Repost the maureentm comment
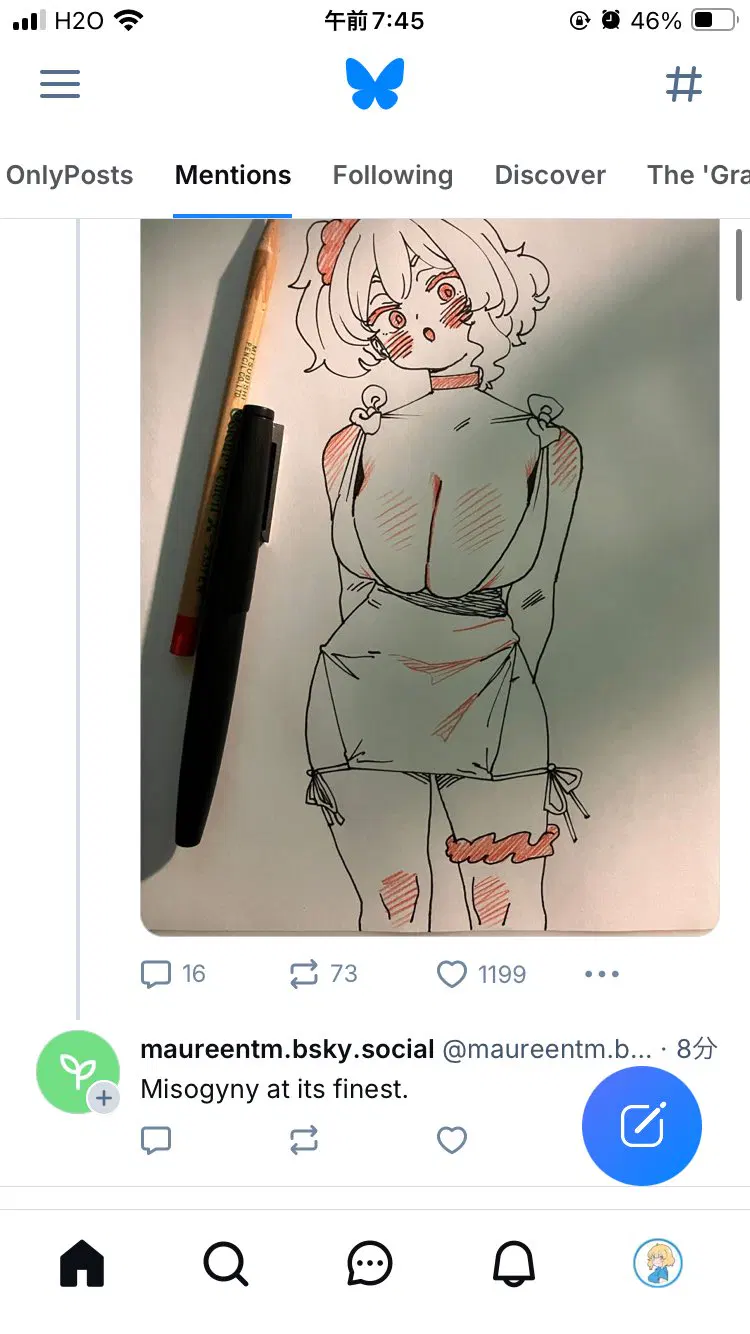Screen dimensions: 750x1334 (x=304, y=1140)
